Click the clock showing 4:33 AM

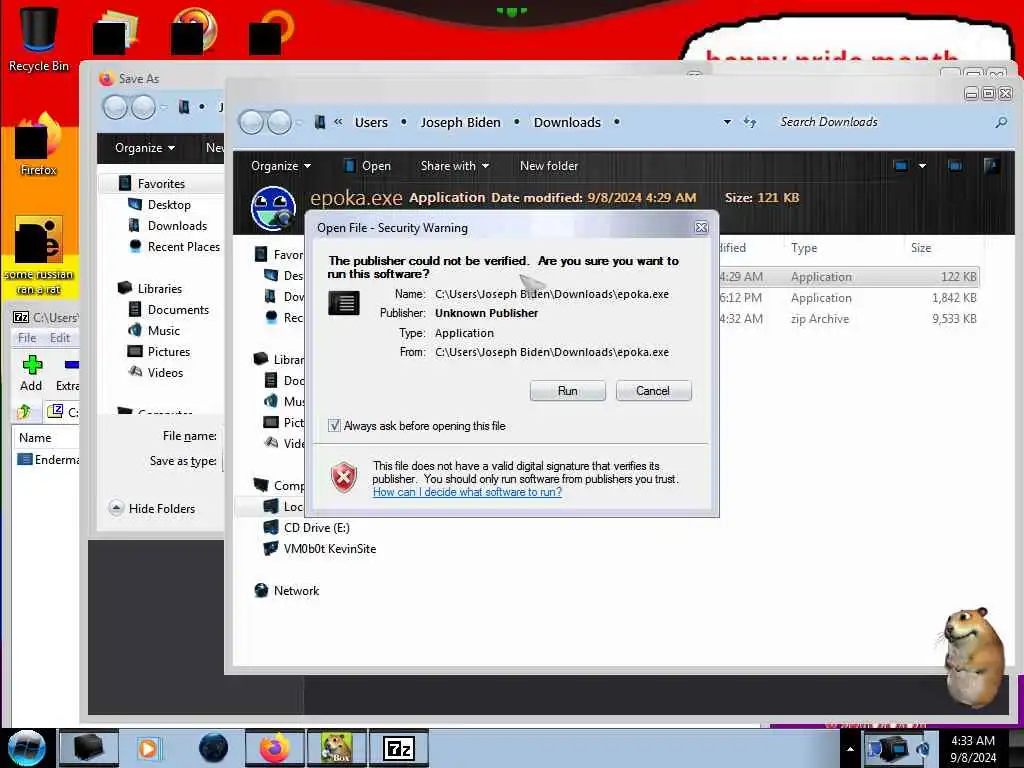(x=973, y=749)
